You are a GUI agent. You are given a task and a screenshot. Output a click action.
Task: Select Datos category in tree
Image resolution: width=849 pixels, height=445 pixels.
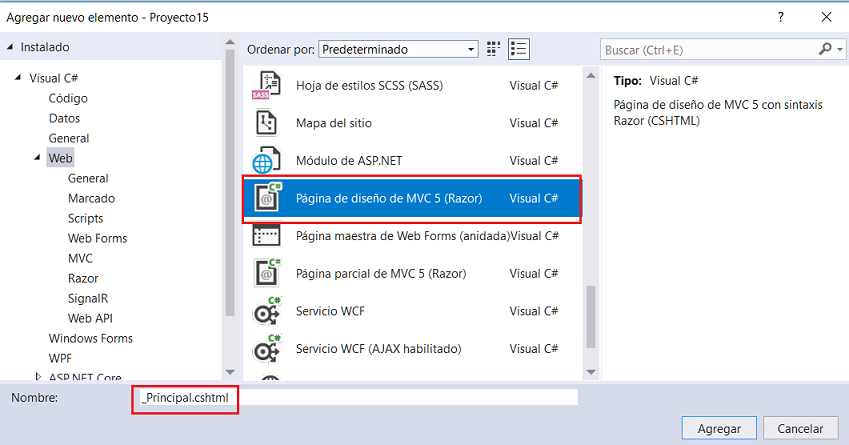(64, 118)
